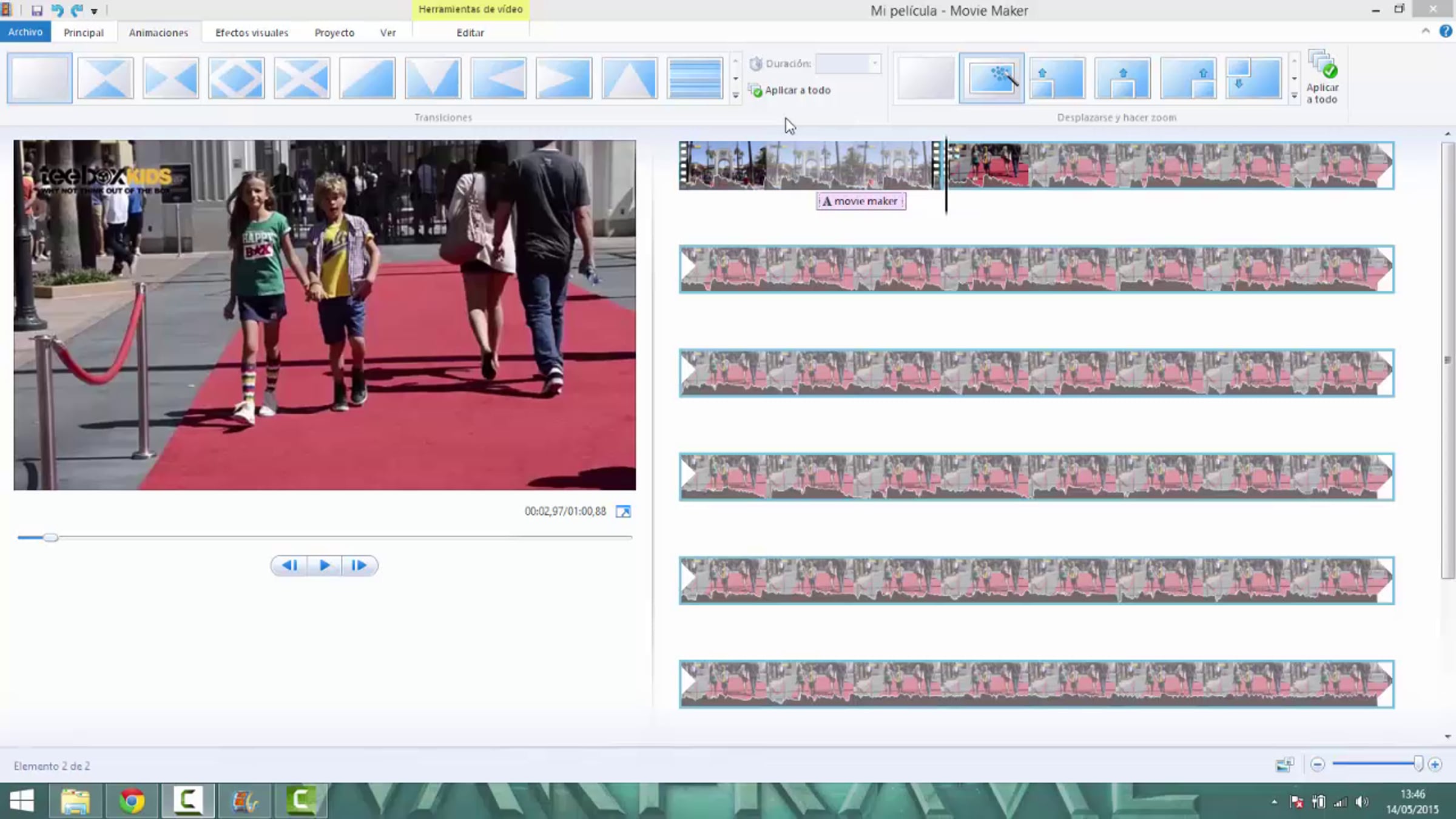Open Movie Maker help icon
This screenshot has width=1456, height=819.
[x=1446, y=32]
